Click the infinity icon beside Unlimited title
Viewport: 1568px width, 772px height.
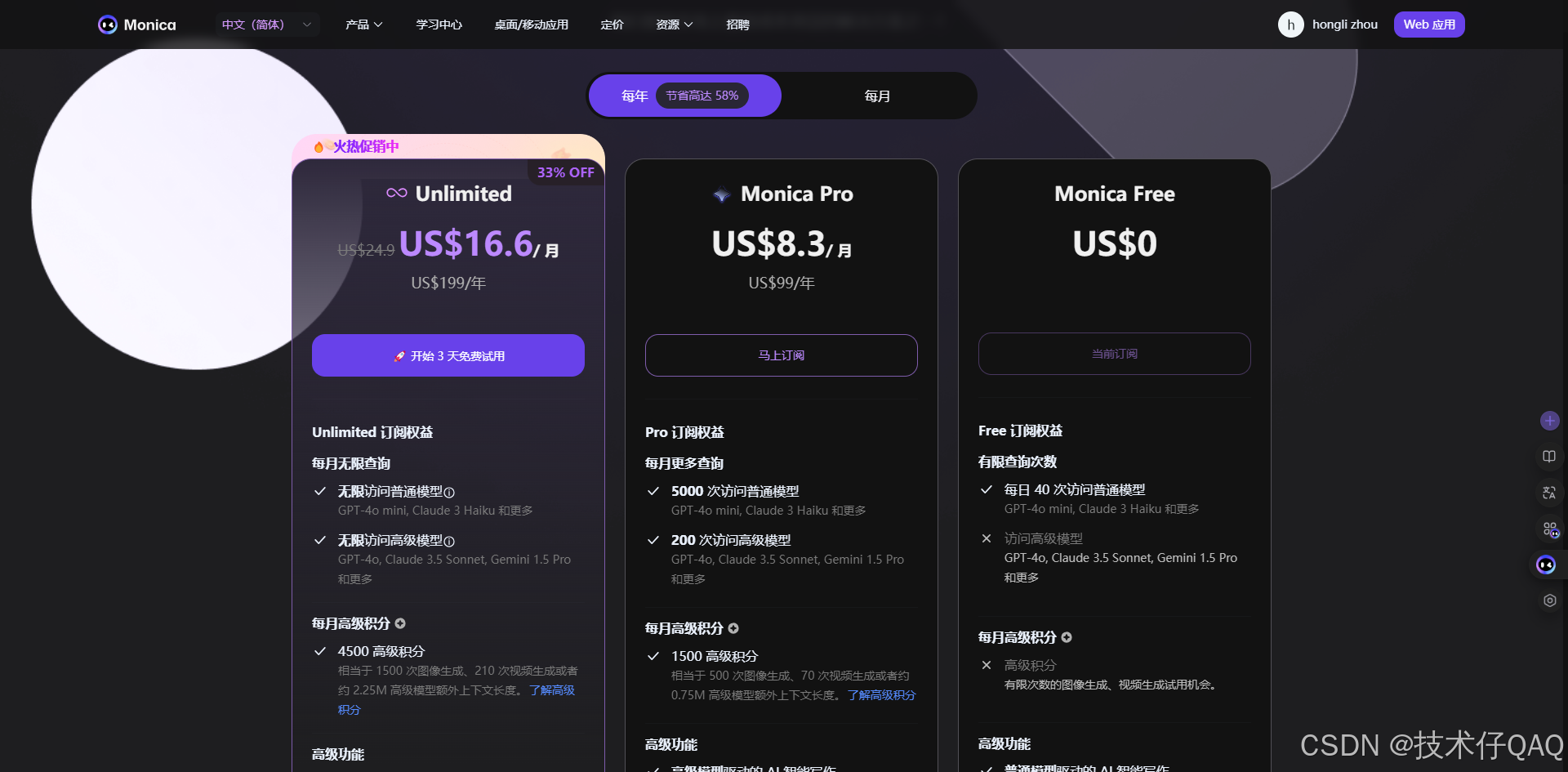[397, 193]
